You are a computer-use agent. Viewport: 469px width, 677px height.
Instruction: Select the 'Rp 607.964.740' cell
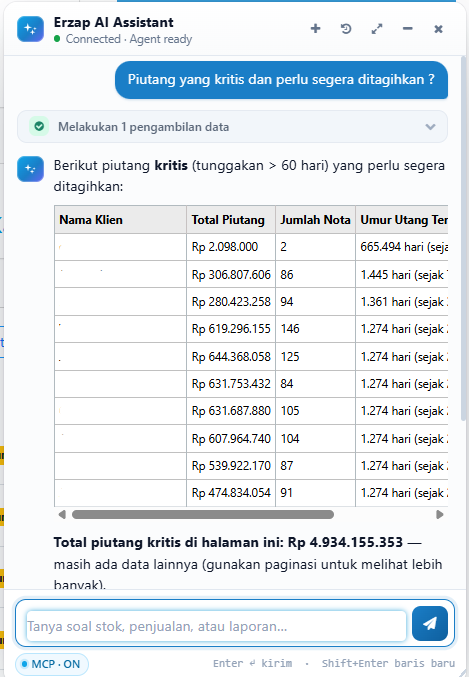point(231,439)
